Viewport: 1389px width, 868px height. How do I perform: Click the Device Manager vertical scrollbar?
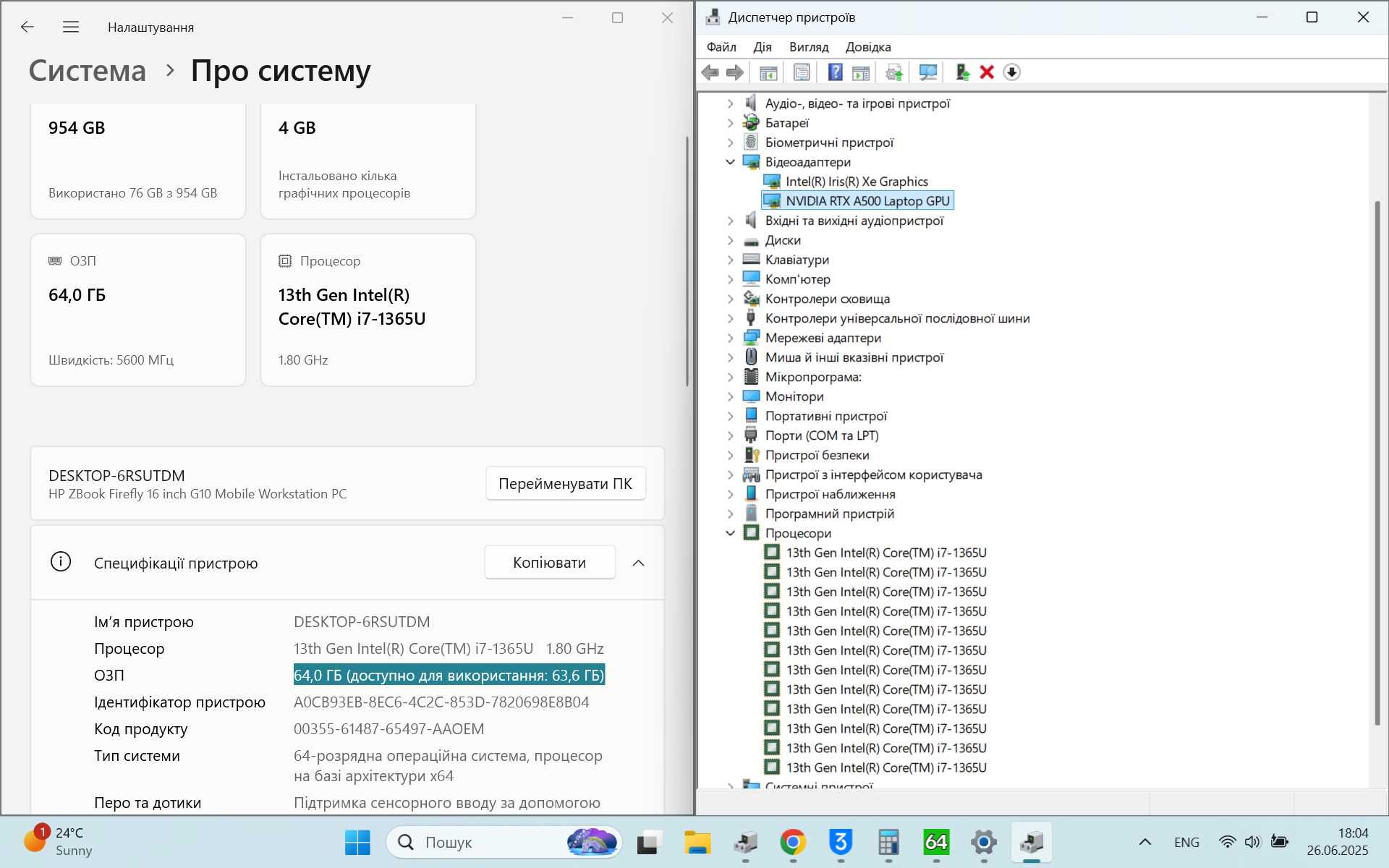[1377, 463]
